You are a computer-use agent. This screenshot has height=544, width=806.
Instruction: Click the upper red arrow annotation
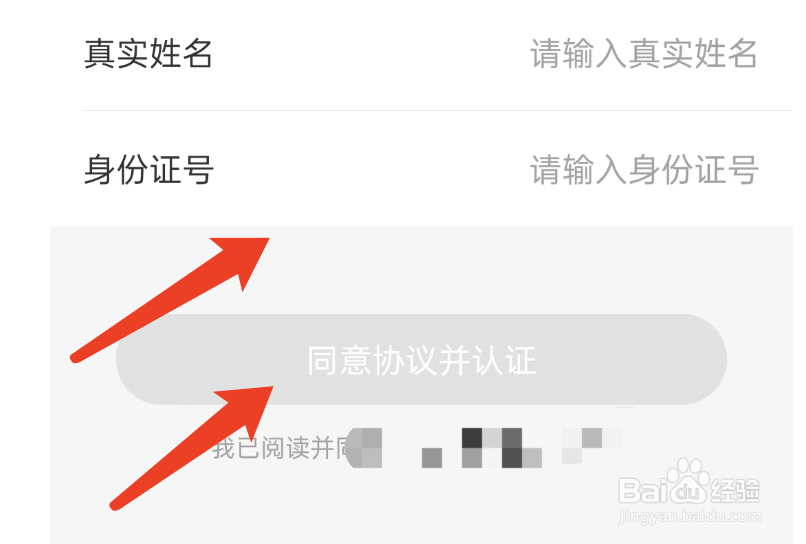[x=170, y=300]
